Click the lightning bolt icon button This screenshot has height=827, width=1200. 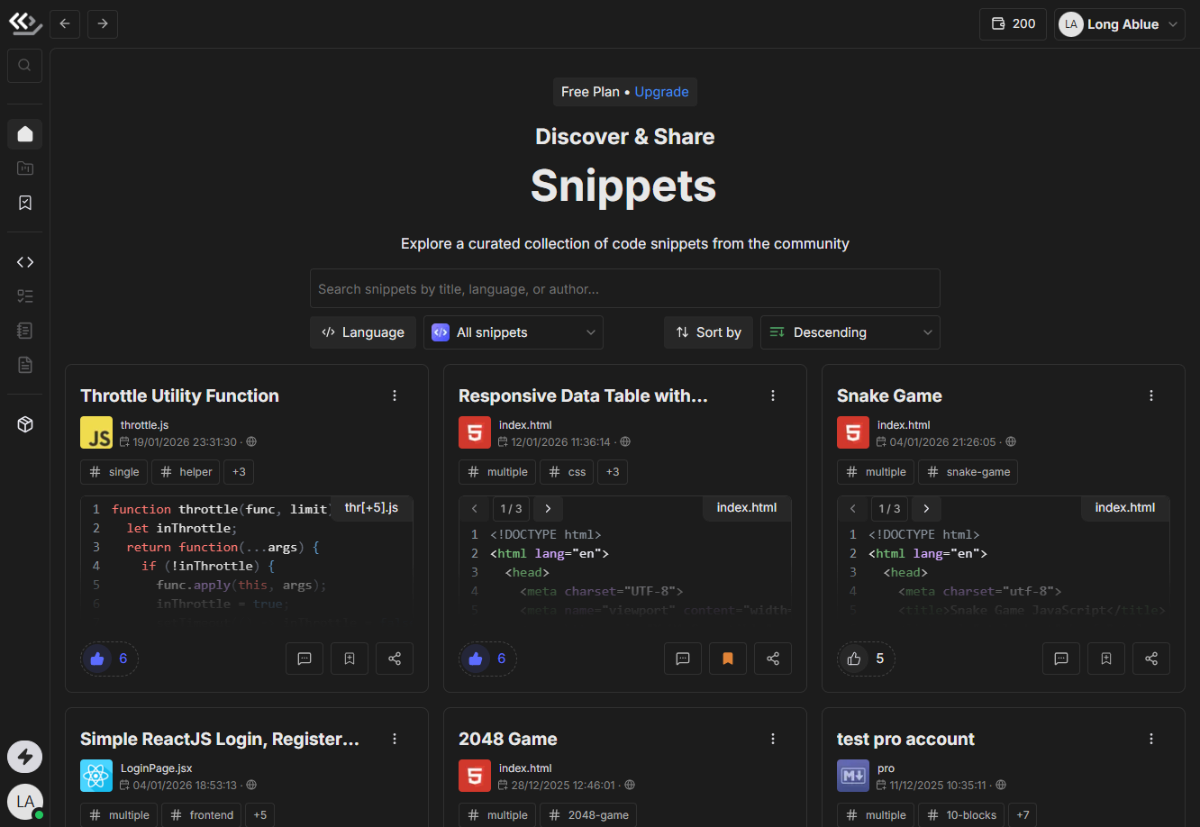point(25,757)
